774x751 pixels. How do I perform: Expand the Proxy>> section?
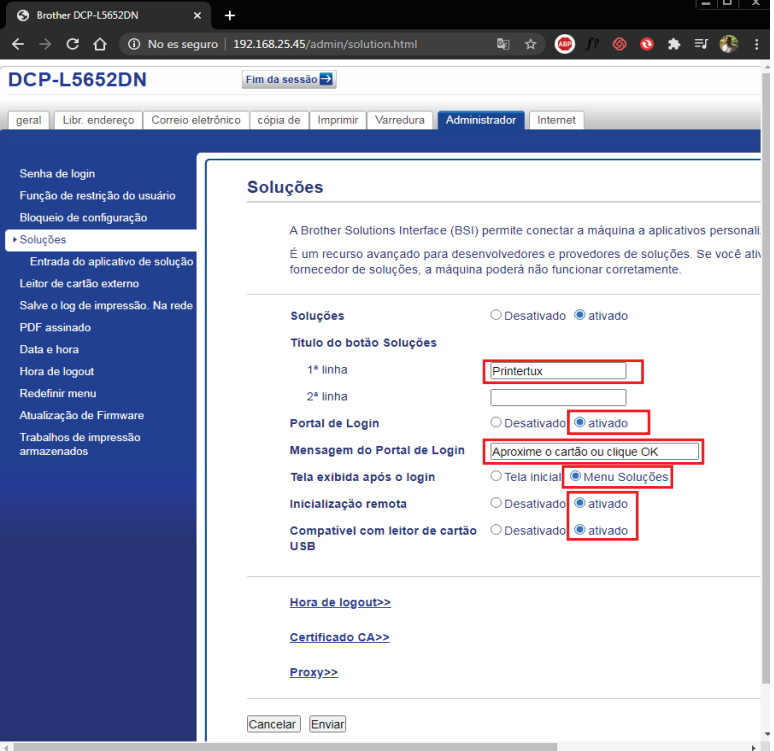click(x=314, y=673)
